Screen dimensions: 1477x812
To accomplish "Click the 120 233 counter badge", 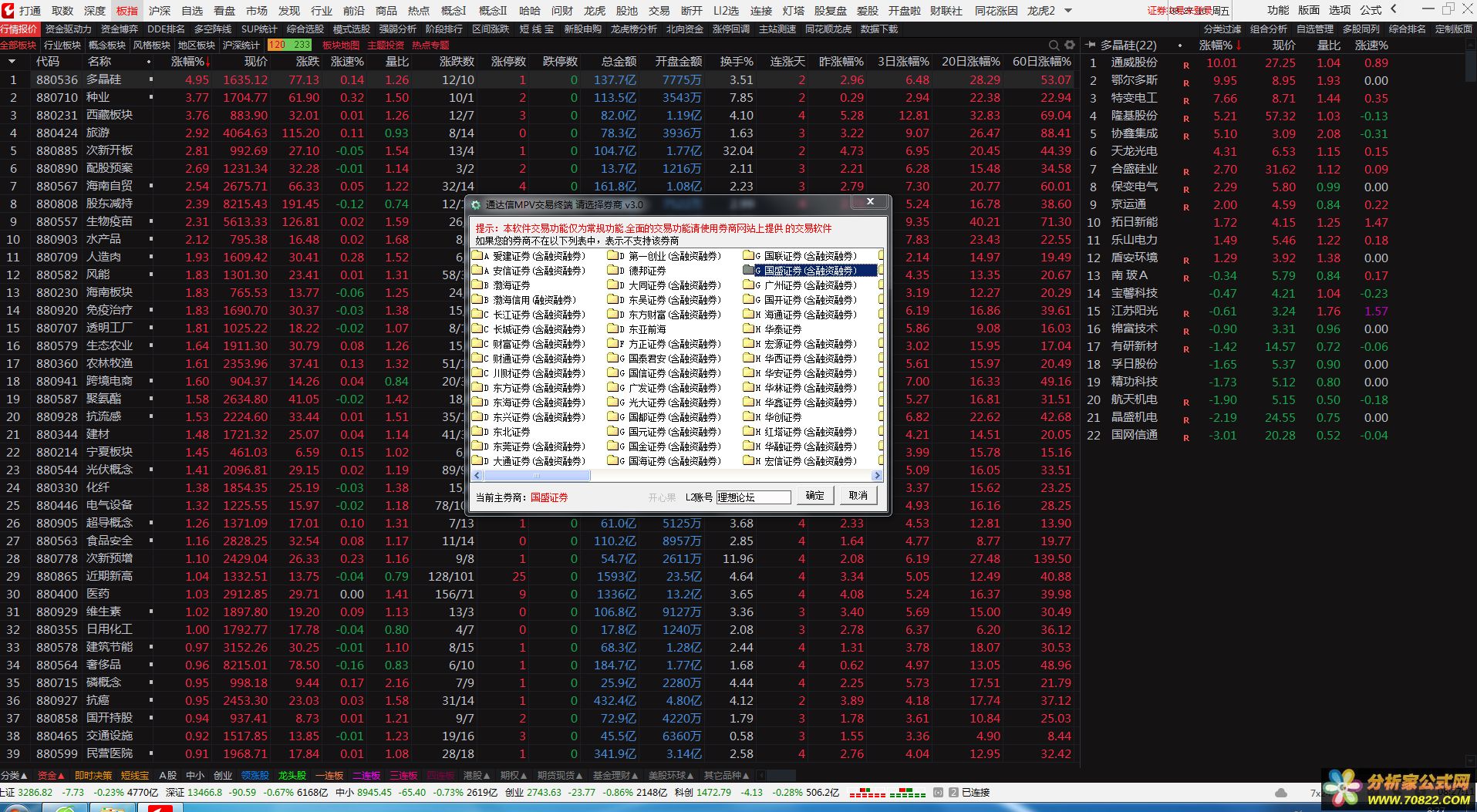I will (289, 45).
